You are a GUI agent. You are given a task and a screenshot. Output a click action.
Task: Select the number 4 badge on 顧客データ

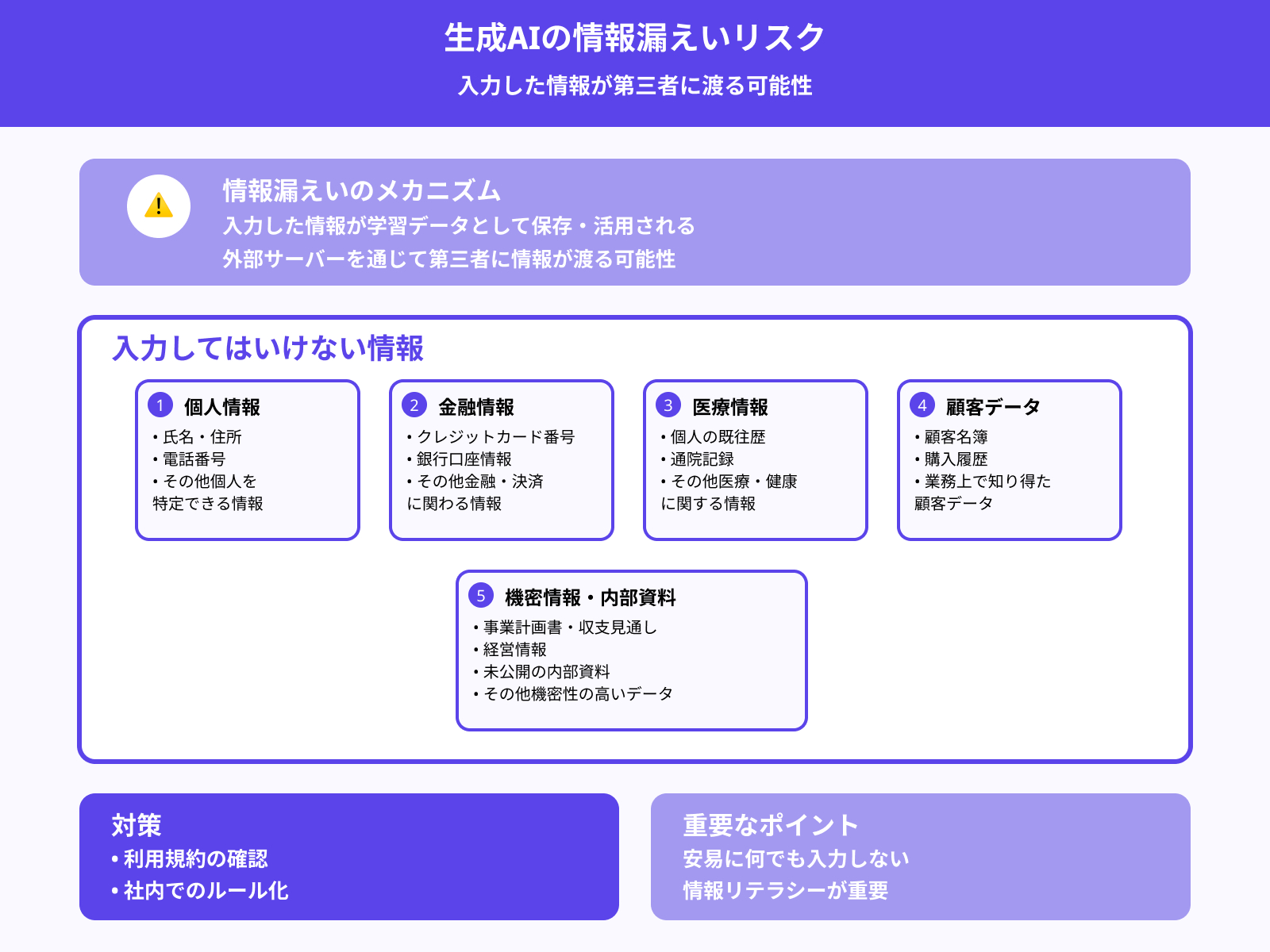(x=922, y=406)
